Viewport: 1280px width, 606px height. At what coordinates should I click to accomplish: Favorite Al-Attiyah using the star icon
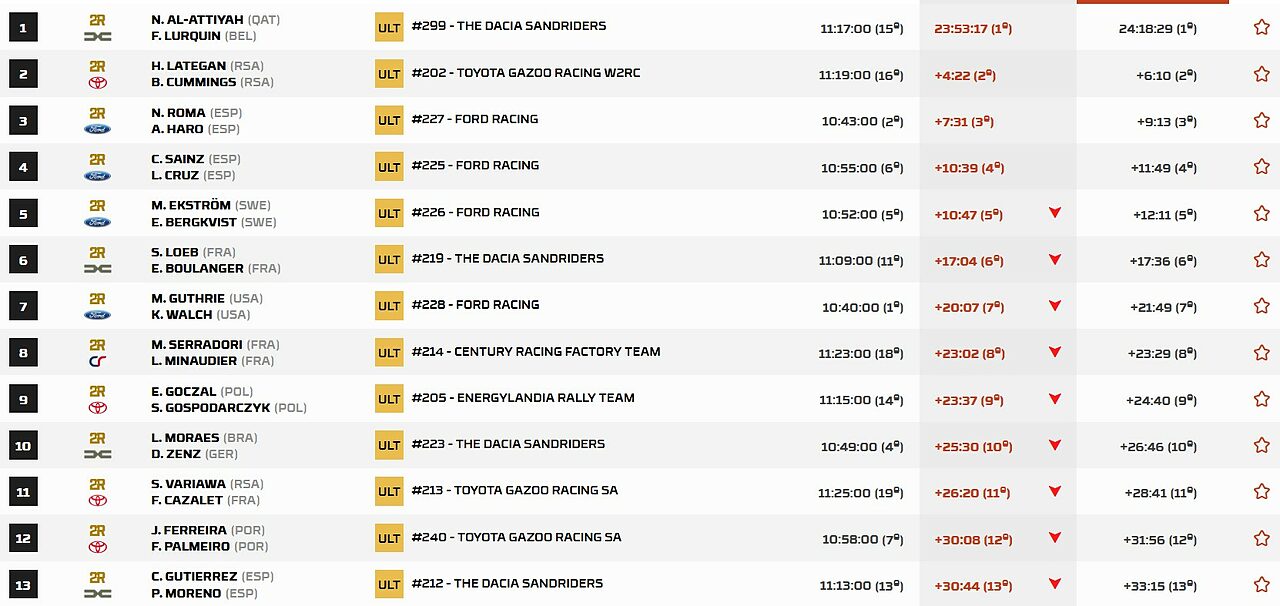click(1261, 26)
